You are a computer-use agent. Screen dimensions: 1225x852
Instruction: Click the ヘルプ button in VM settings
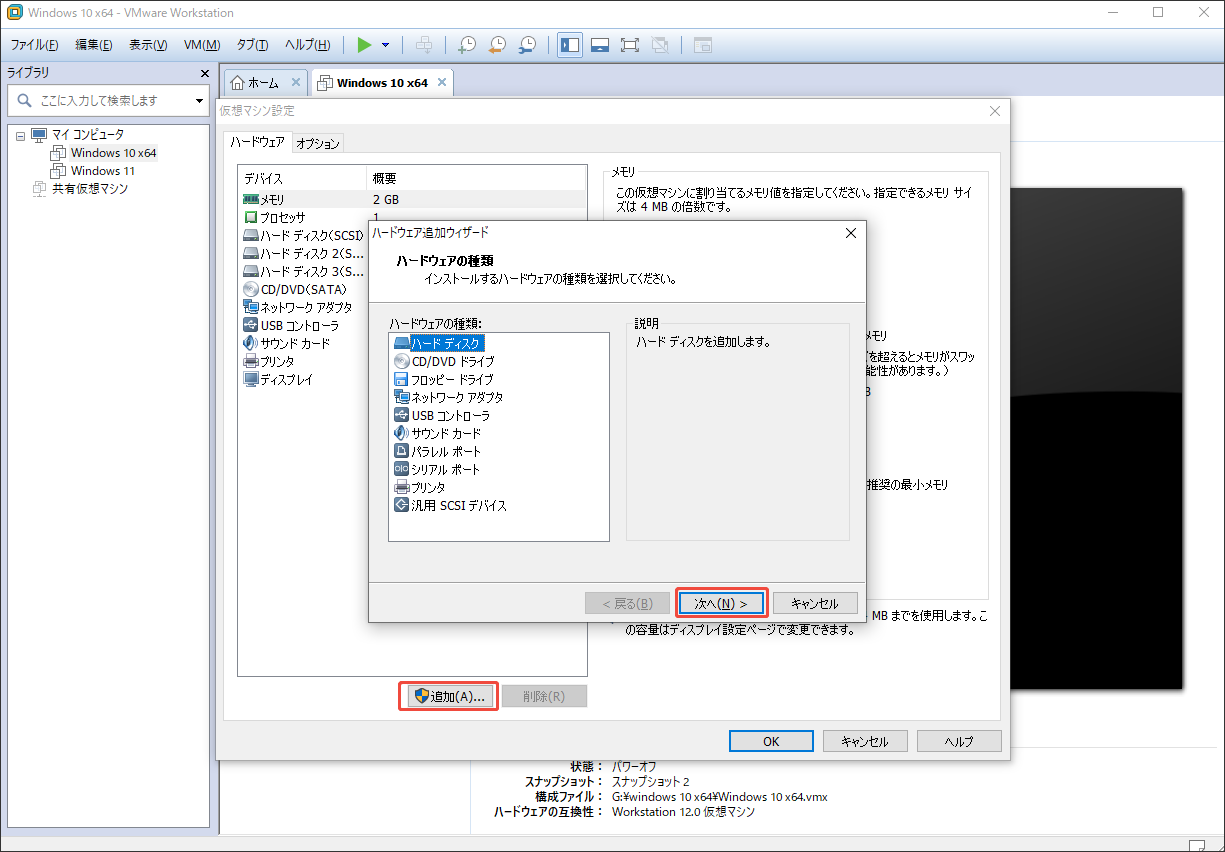point(959,742)
